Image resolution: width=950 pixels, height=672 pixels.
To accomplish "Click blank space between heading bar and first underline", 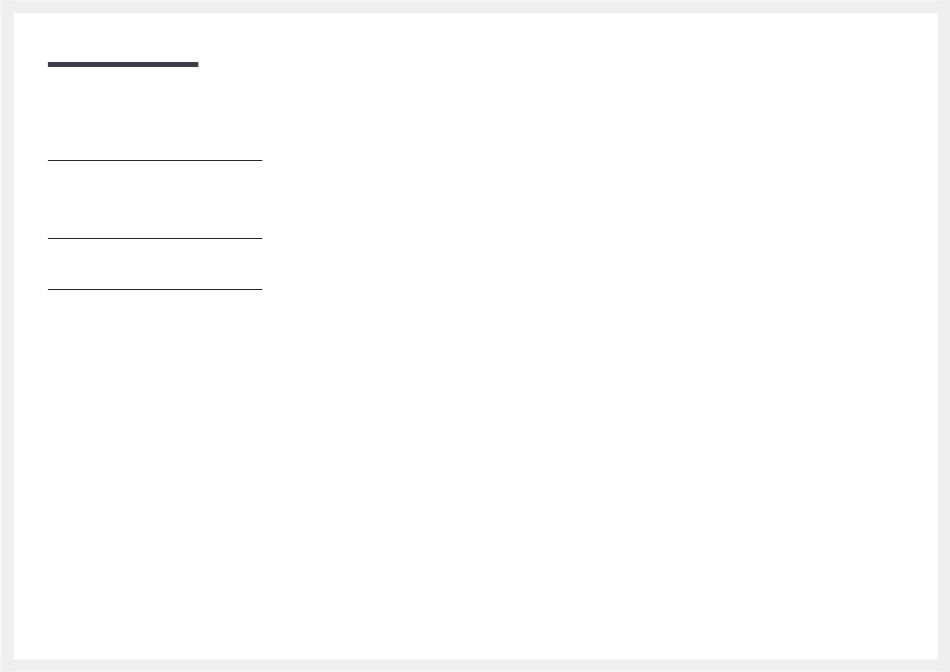I will point(155,113).
